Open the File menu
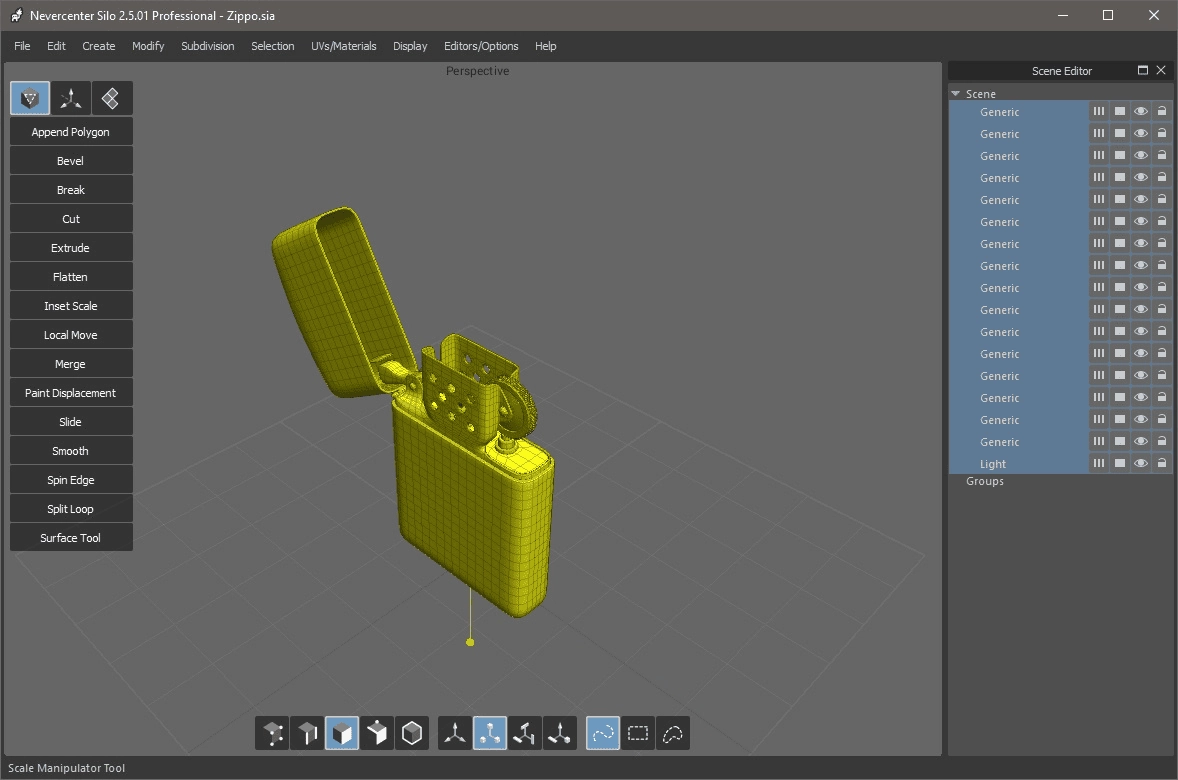 click(x=23, y=46)
